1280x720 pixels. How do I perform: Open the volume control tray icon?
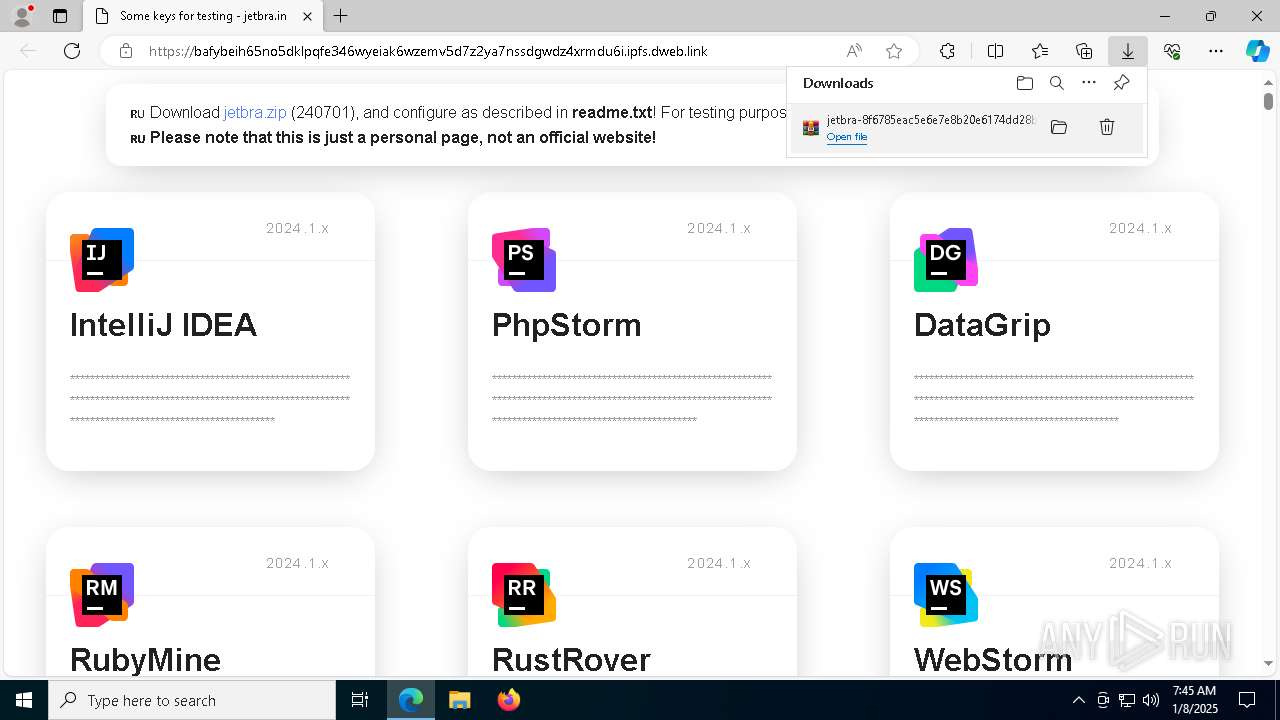coord(1151,700)
